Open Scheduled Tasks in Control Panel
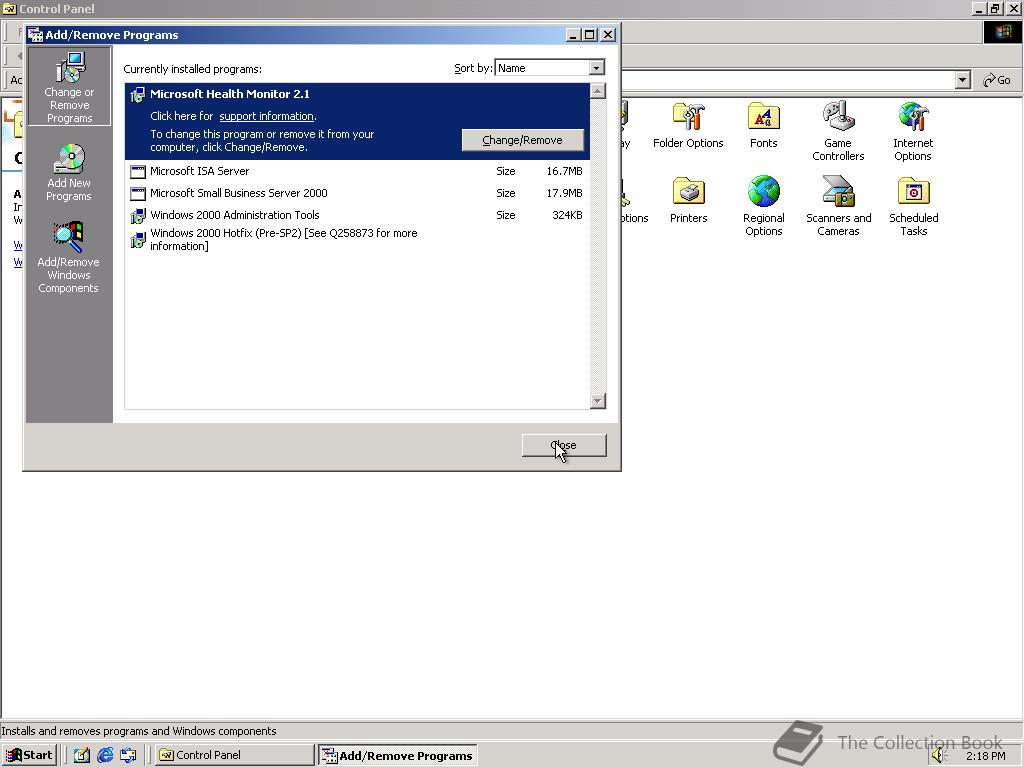This screenshot has width=1024, height=768. point(914,206)
